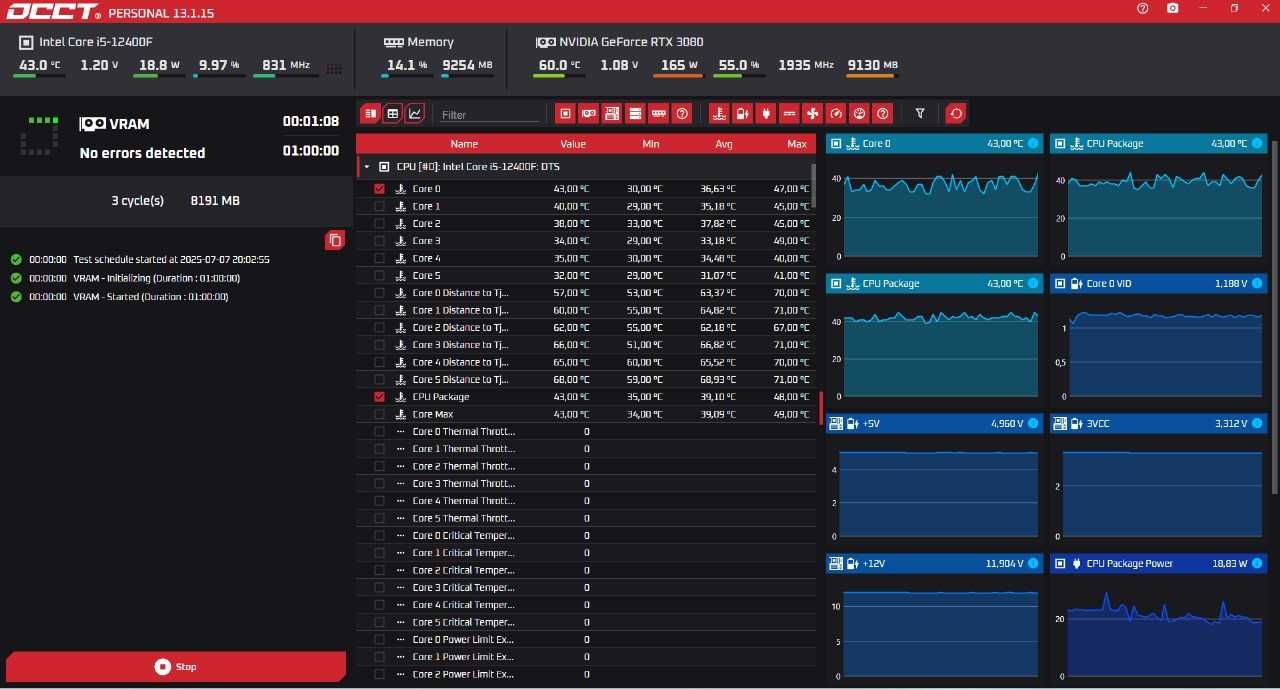Change the +5V graph color dot
The width and height of the screenshot is (1280, 690).
pyautogui.click(x=1033, y=424)
